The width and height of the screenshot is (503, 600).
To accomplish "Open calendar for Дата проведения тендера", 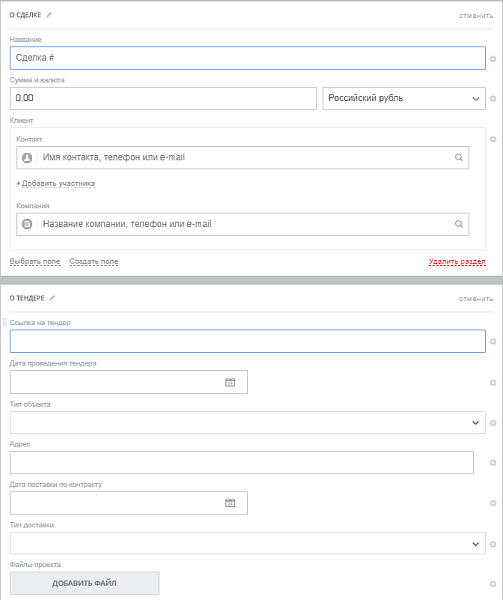I will [230, 382].
